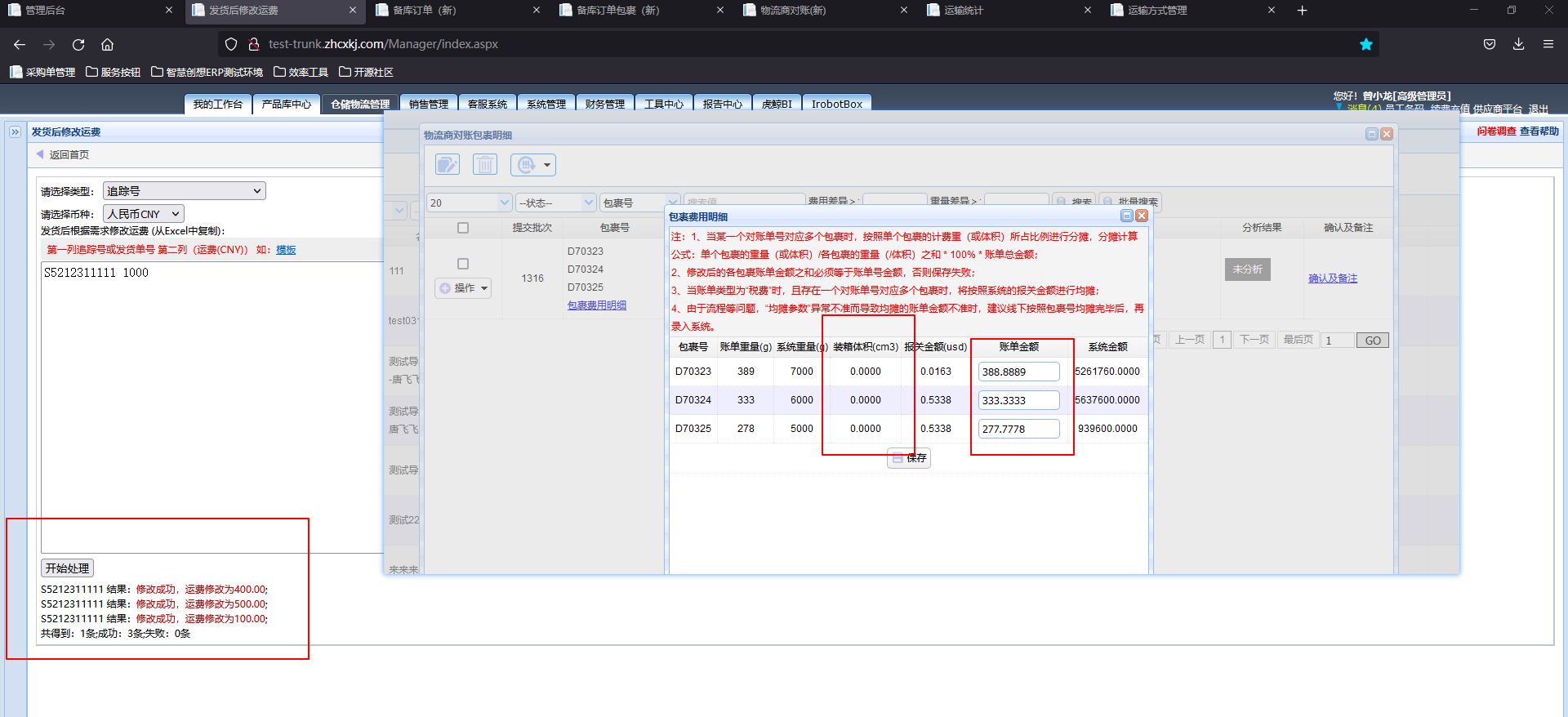Tick the checkbox for batch 1316 row
The height and width of the screenshot is (717, 1568).
pyautogui.click(x=463, y=264)
